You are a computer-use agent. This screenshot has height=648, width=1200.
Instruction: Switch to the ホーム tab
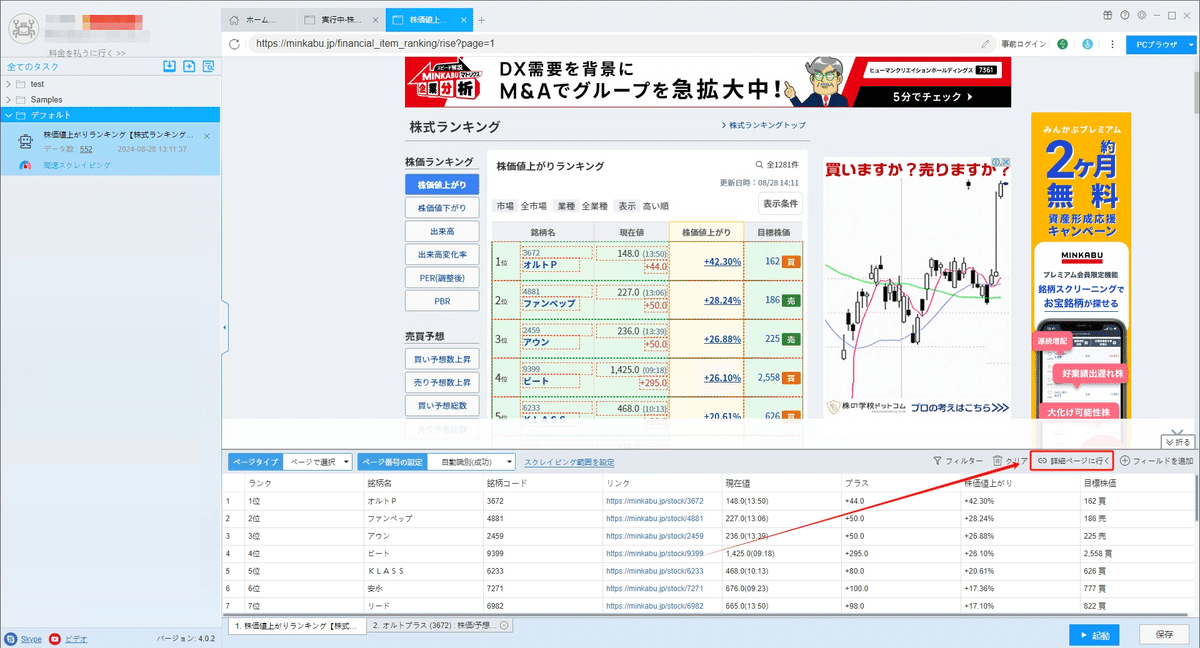(x=260, y=19)
